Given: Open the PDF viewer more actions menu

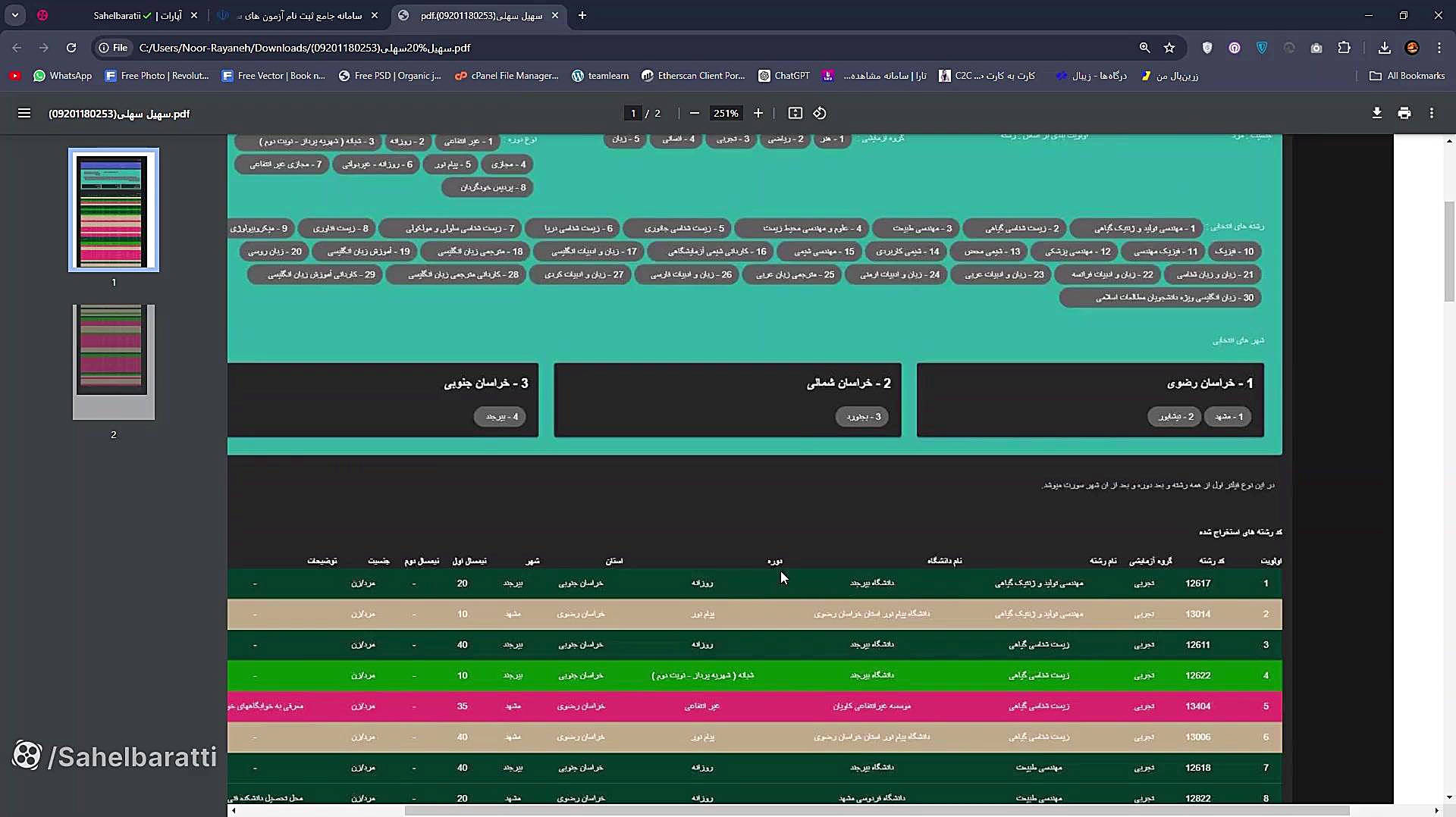Looking at the screenshot, I should (x=1432, y=113).
